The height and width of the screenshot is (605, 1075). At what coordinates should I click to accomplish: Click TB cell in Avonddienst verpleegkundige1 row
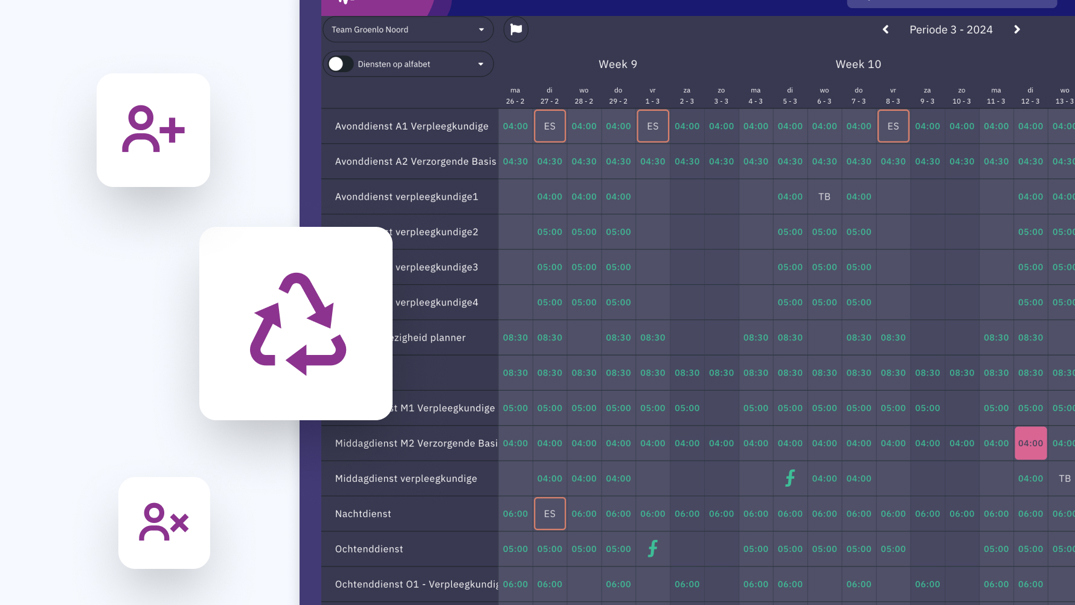(824, 197)
